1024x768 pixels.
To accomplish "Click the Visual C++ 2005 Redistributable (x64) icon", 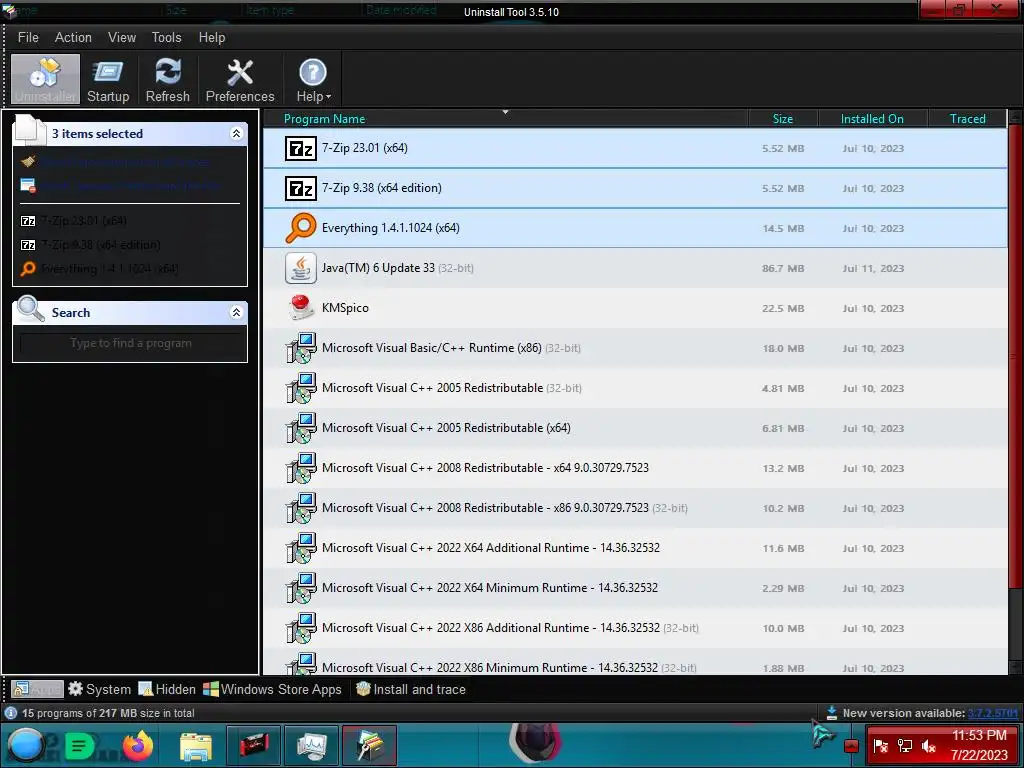I will pos(301,428).
